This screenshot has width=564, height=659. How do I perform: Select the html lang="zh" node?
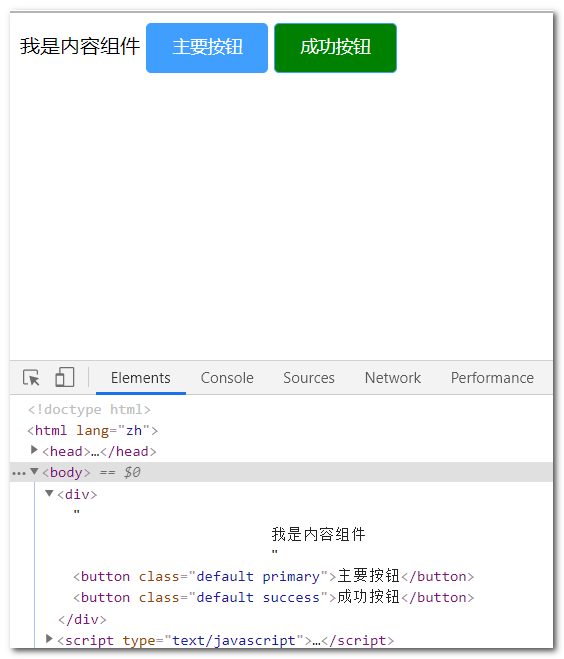[x=92, y=430]
